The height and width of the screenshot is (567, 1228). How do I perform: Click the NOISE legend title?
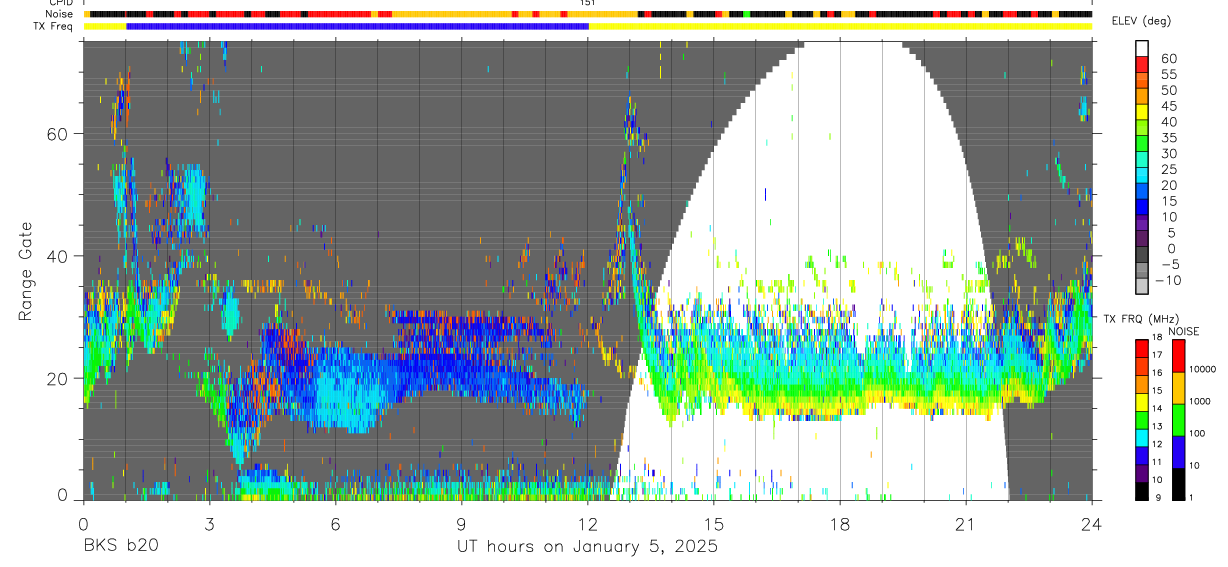coord(1182,331)
